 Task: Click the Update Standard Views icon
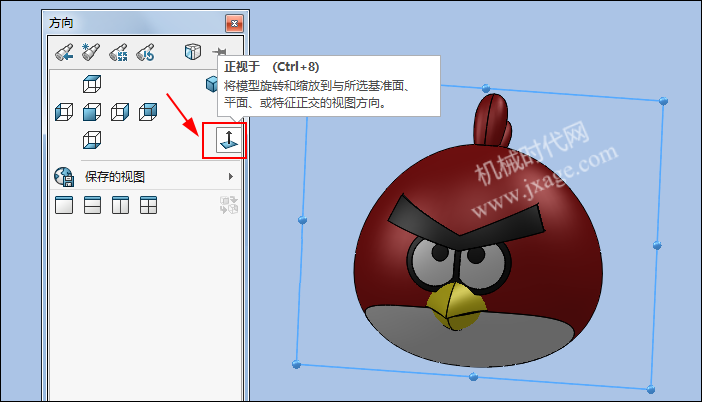(x=118, y=52)
